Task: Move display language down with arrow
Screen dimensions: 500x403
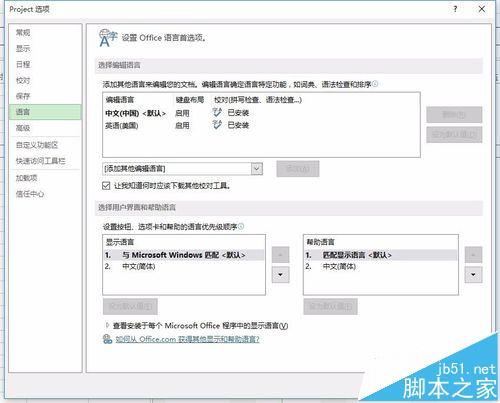Action: pyautogui.click(x=280, y=275)
